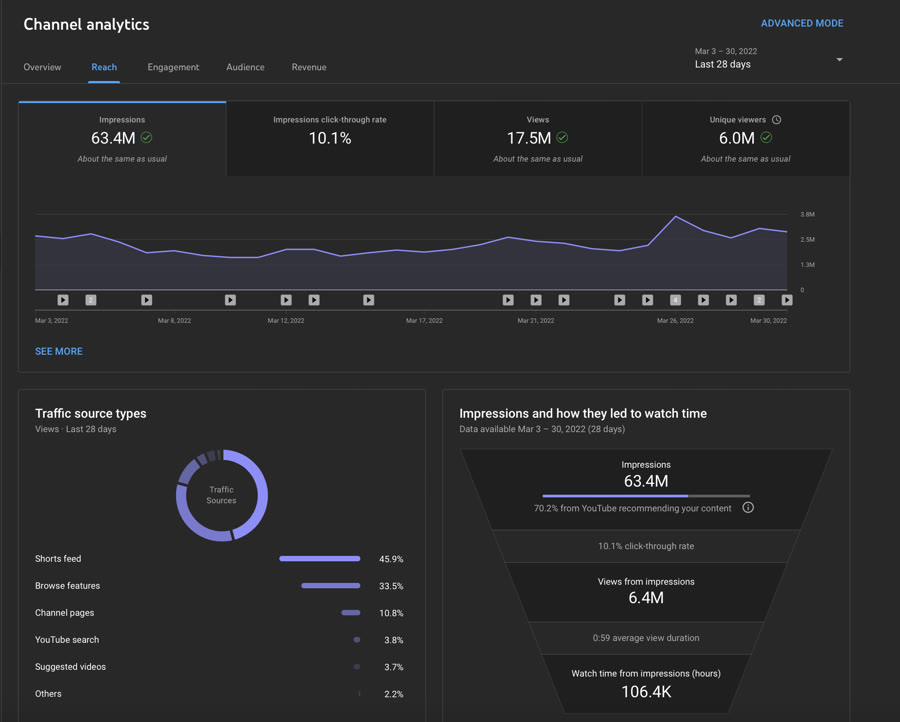900x722 pixels.
Task: Click the Channel pages percentage bar
Action: pos(351,612)
